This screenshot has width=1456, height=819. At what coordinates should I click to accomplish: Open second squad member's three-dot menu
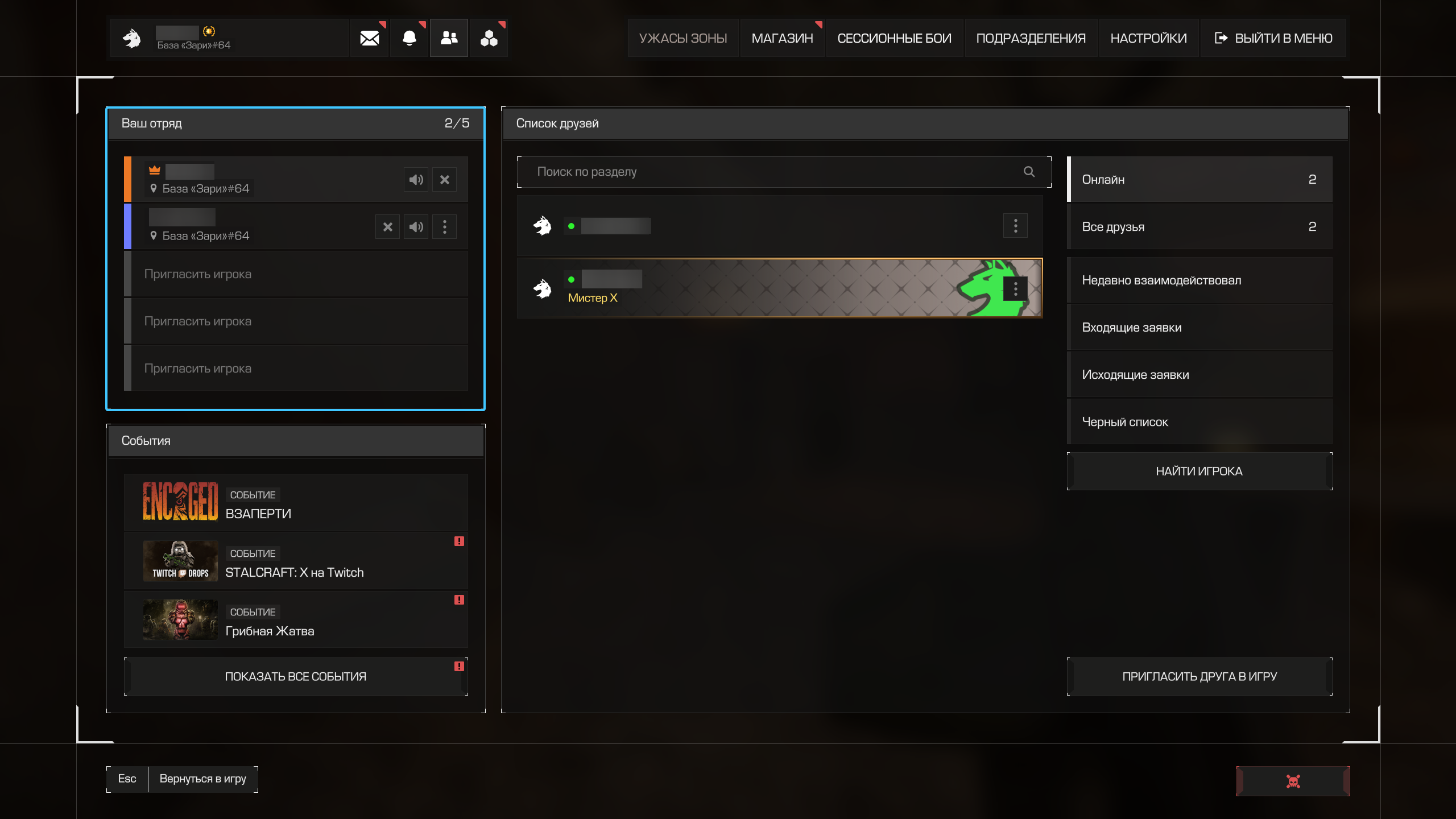pos(444,227)
